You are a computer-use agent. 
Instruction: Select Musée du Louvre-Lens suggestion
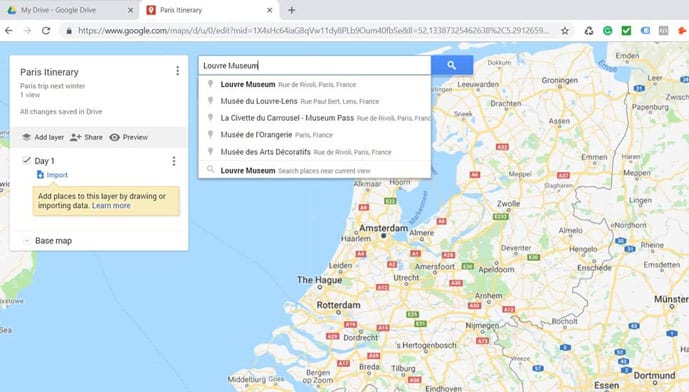(x=315, y=101)
